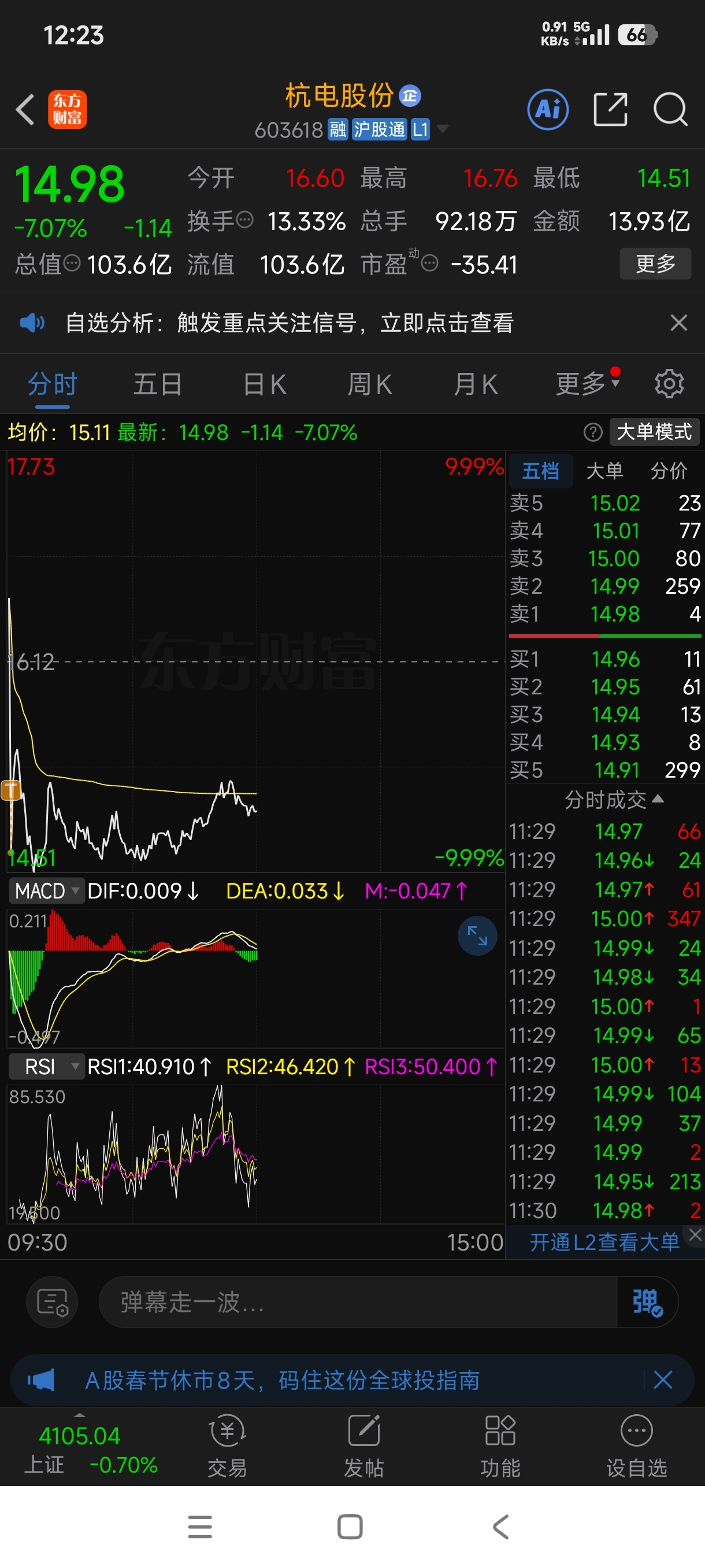Screen dimensions: 705x1568
Task: Switch to the 周K tab
Action: 370,384
